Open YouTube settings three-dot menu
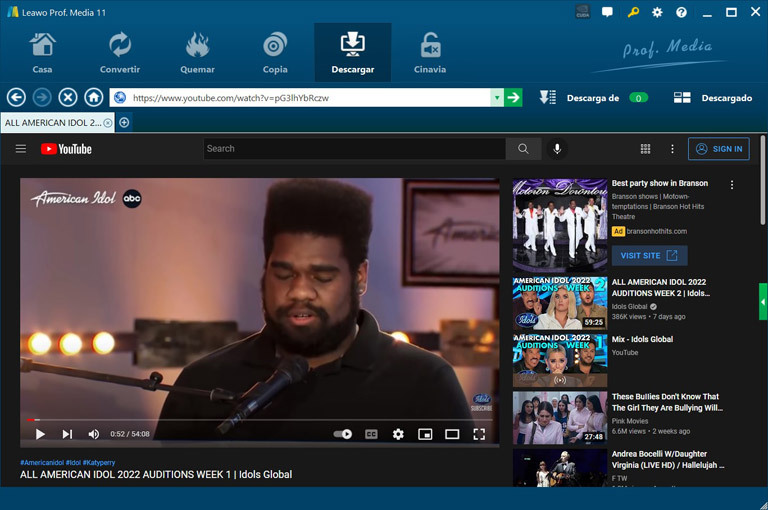This screenshot has width=768, height=510. pyautogui.click(x=672, y=149)
